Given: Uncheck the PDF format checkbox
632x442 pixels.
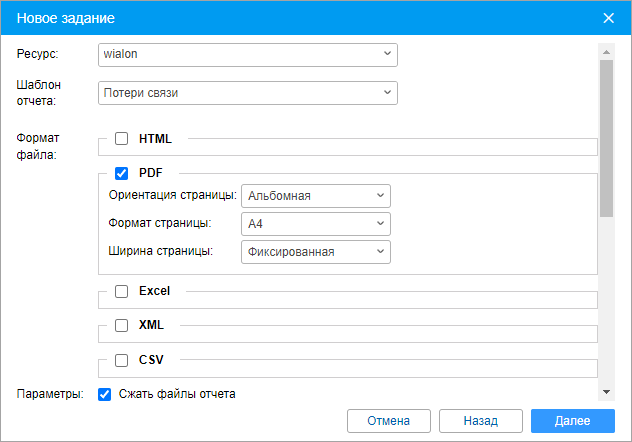Looking at the screenshot, I should 121,173.
